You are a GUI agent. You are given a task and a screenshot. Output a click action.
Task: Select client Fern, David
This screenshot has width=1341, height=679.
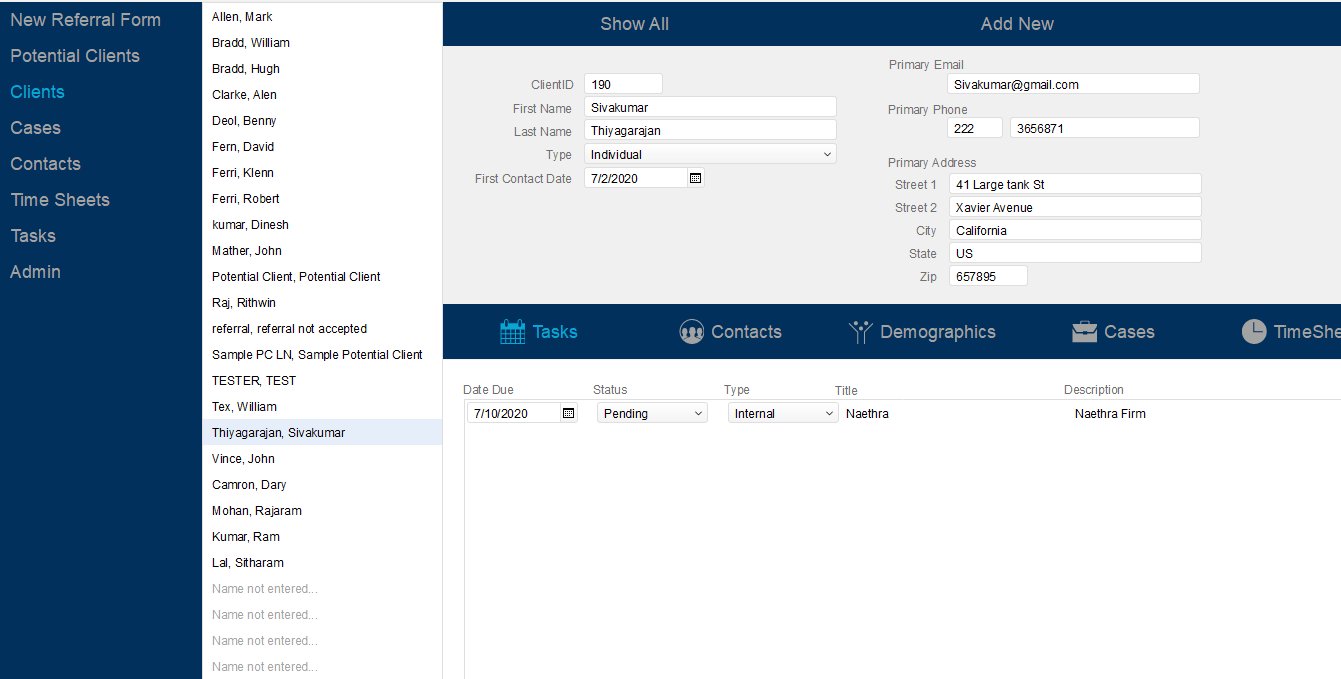pos(322,147)
